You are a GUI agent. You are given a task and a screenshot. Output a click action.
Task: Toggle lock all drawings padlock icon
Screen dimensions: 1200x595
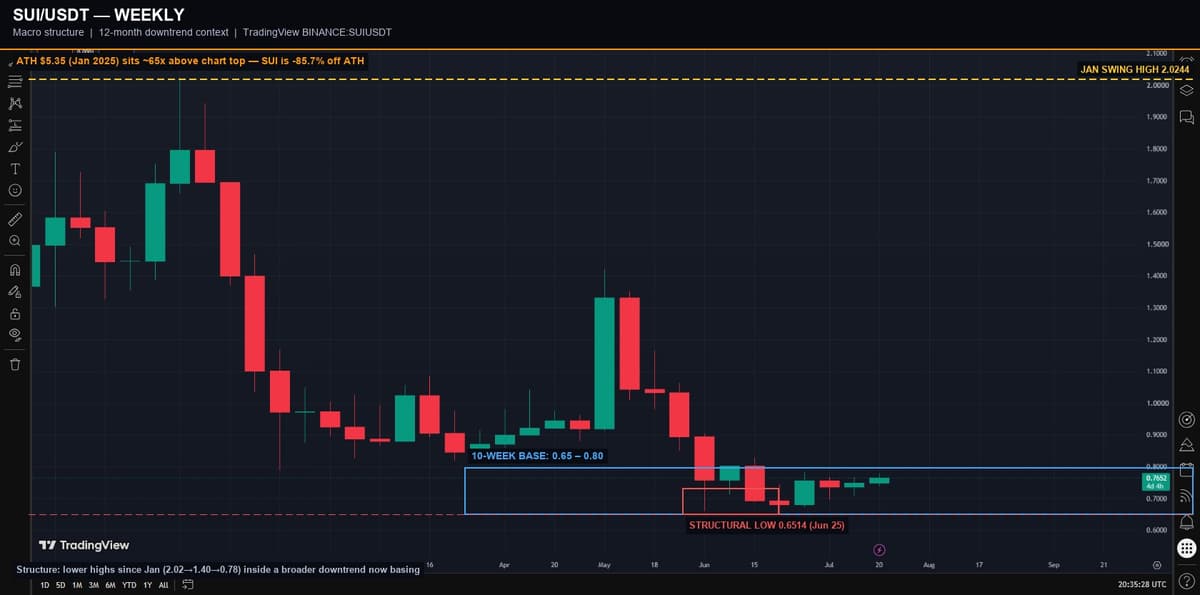click(x=15, y=313)
